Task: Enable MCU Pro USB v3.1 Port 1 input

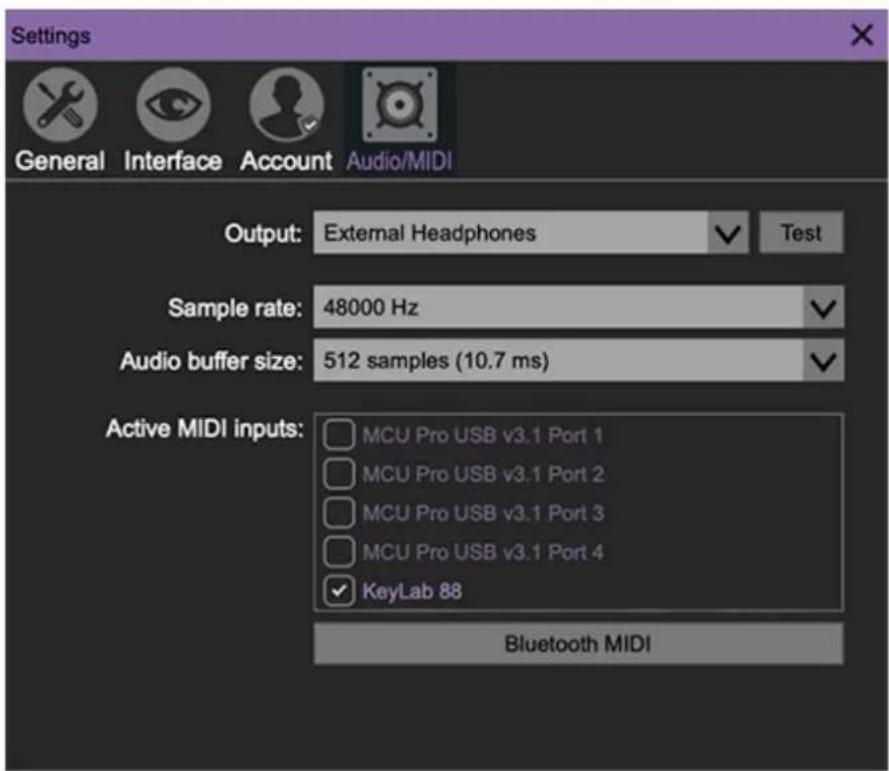Action: pos(339,435)
